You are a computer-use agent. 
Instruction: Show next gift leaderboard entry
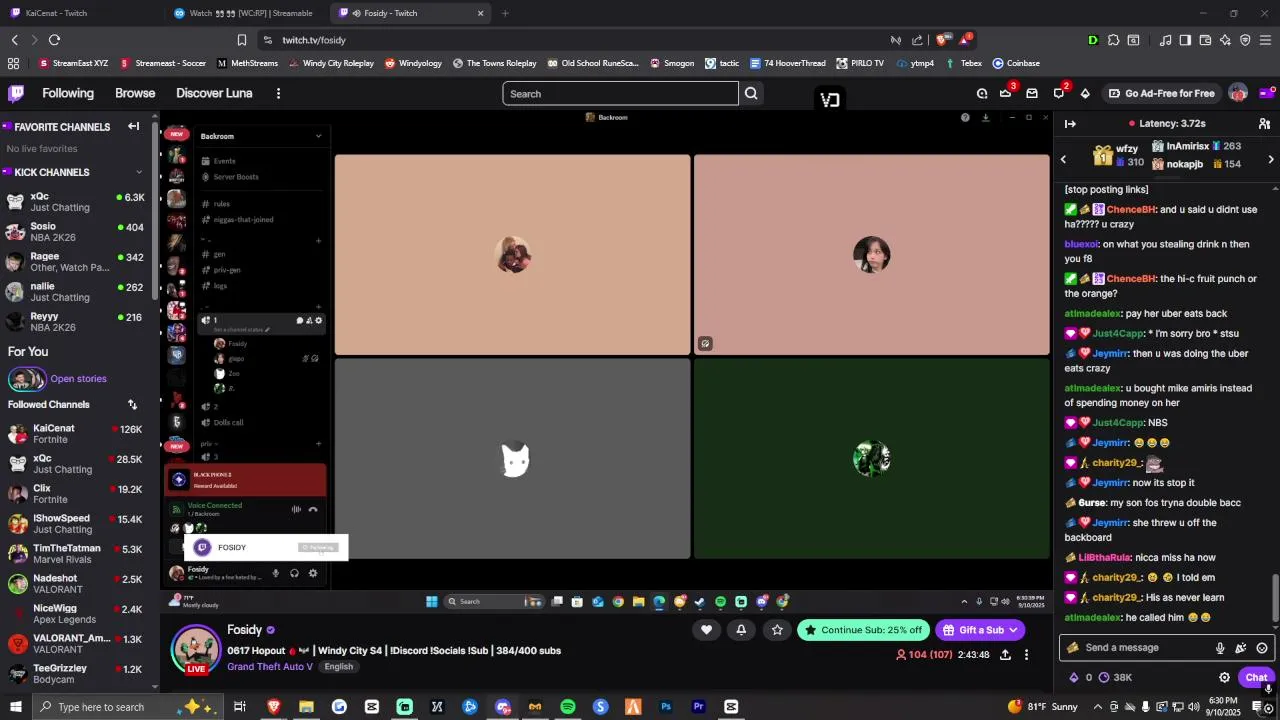(1271, 160)
